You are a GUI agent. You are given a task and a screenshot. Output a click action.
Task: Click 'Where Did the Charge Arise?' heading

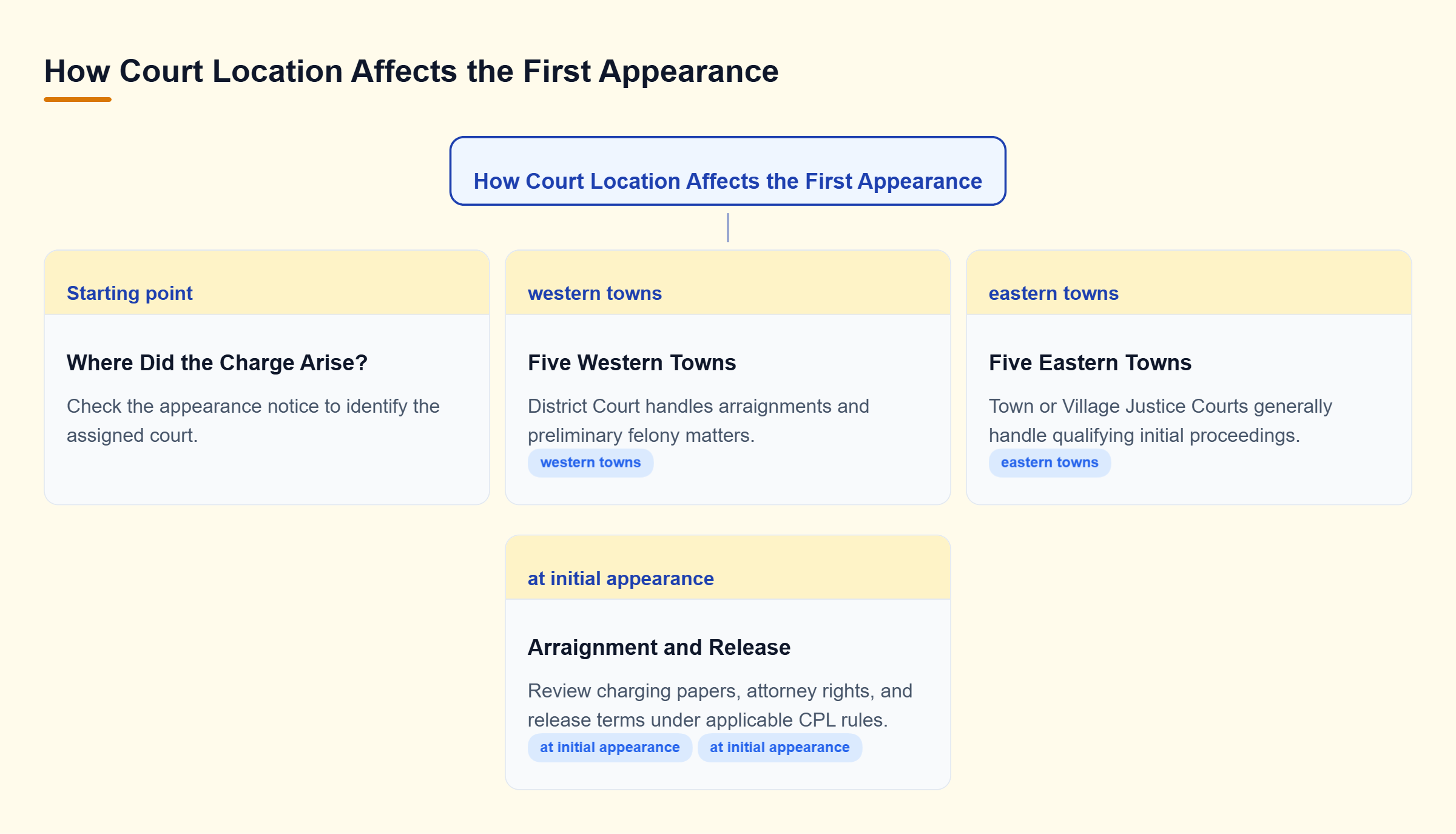point(217,362)
